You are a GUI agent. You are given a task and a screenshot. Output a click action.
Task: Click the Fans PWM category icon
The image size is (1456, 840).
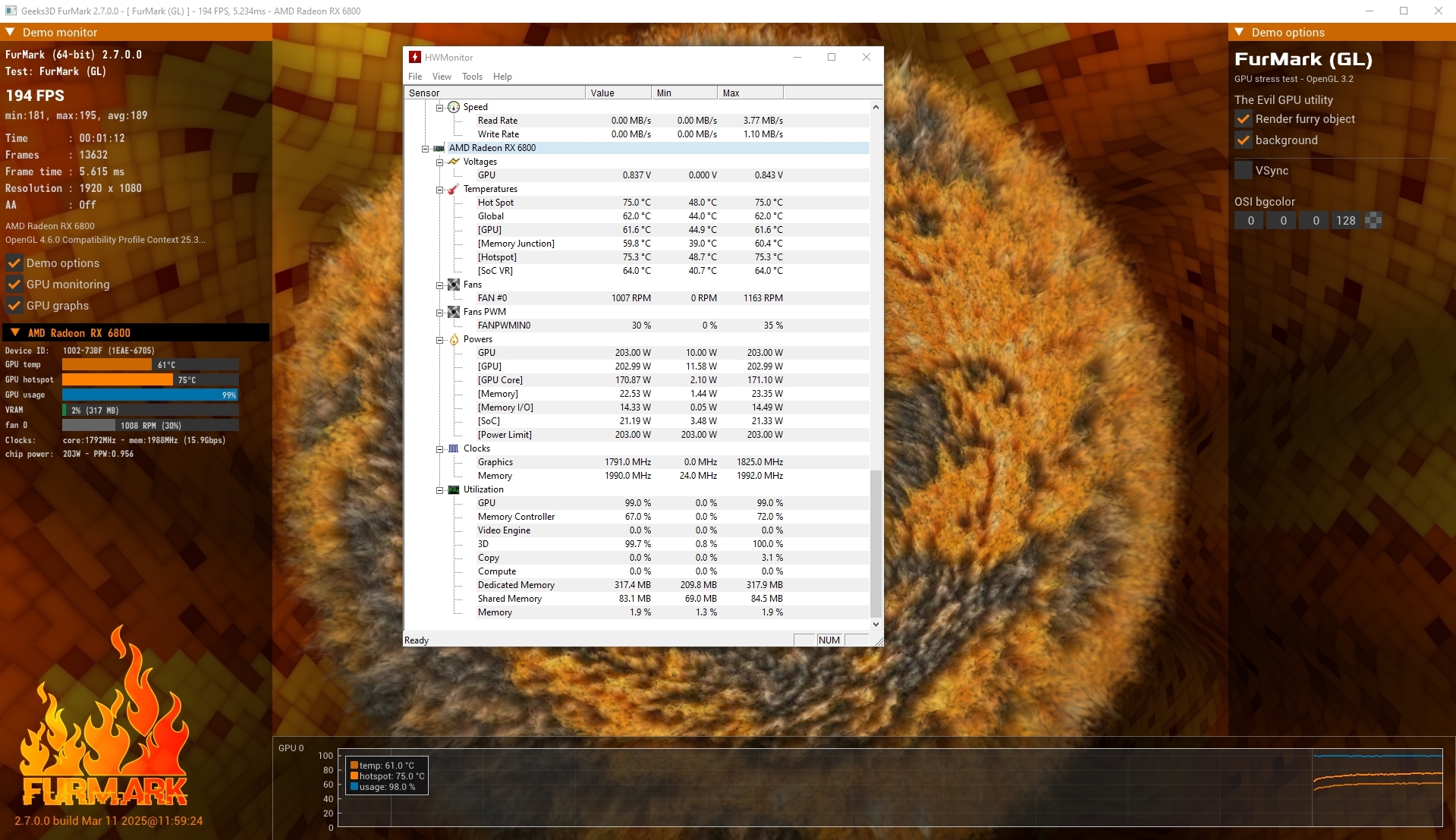454,312
